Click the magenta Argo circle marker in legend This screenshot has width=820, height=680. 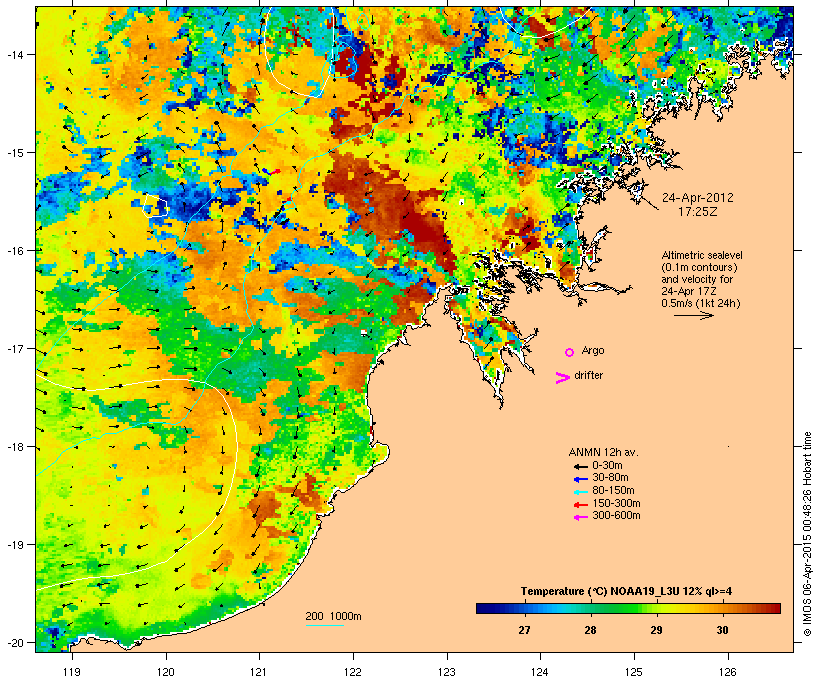click(570, 353)
